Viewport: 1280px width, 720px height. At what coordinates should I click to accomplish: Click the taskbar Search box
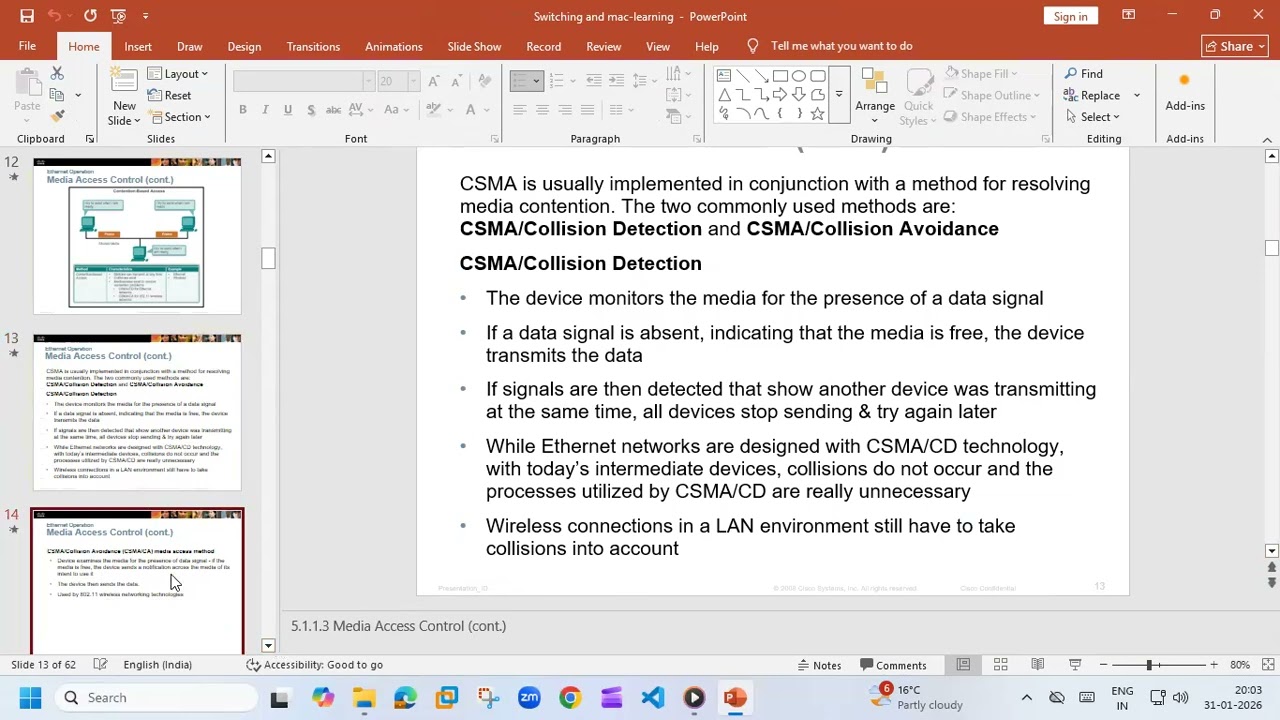click(x=158, y=698)
